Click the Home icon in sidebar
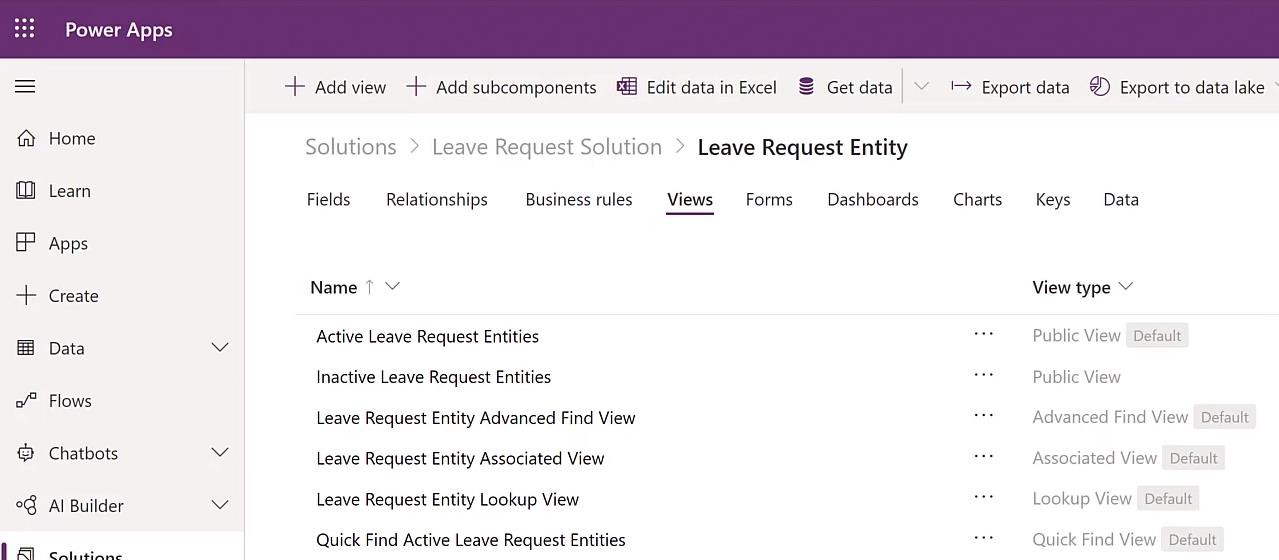The width and height of the screenshot is (1279, 560). coord(26,138)
